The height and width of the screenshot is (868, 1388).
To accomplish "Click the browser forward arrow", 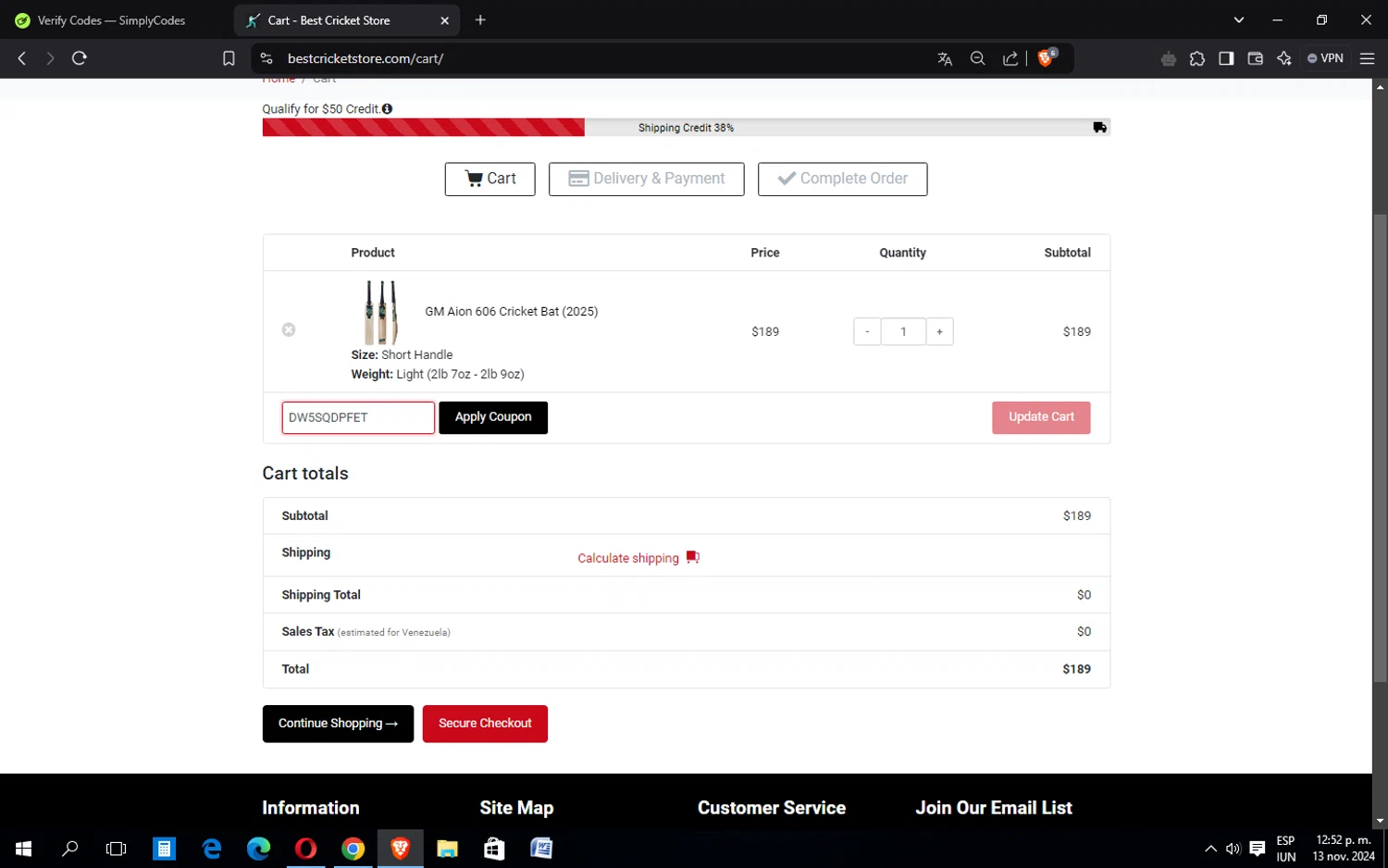I will point(50,58).
